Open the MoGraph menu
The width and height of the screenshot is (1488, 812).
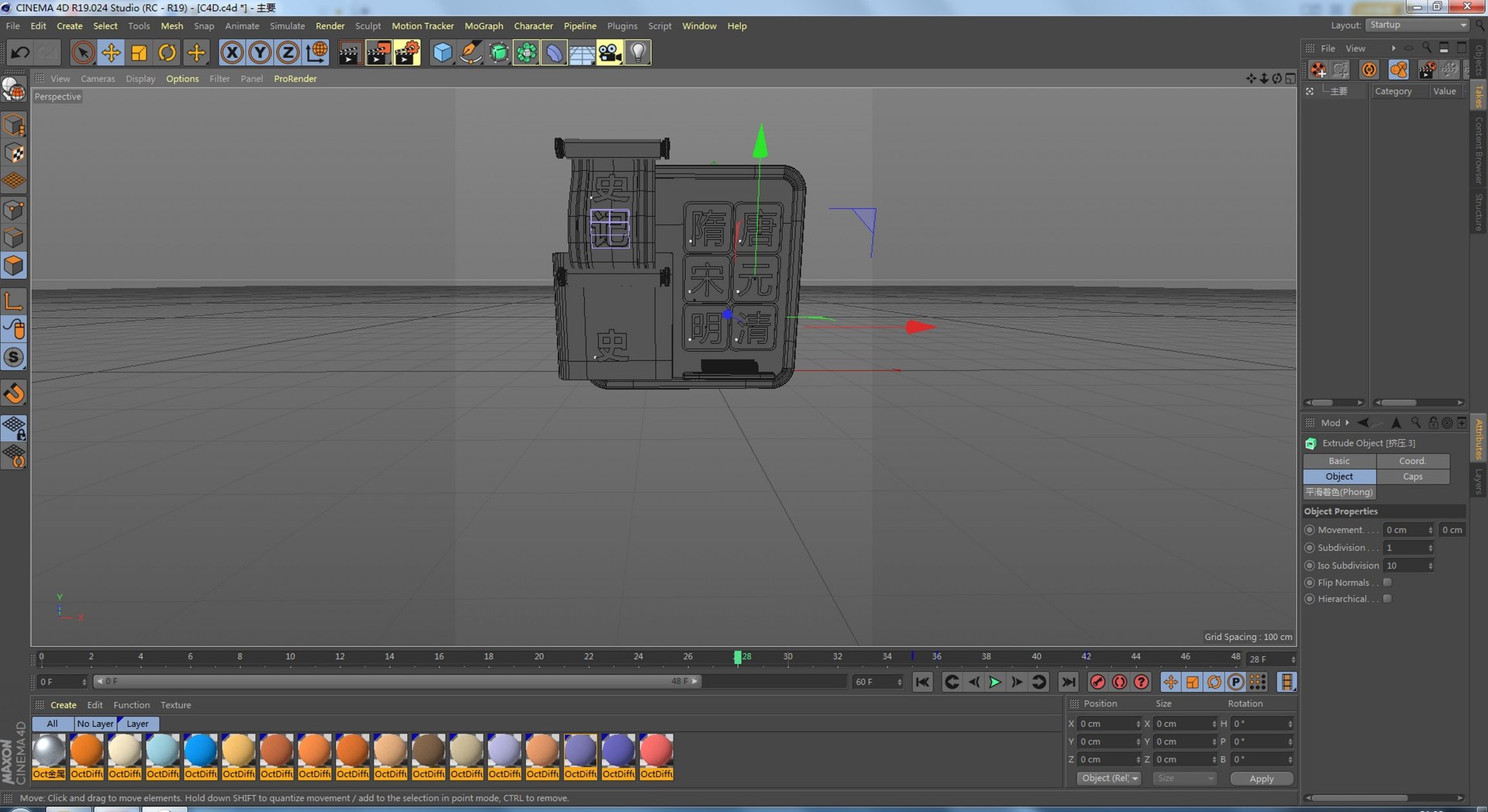point(484,26)
